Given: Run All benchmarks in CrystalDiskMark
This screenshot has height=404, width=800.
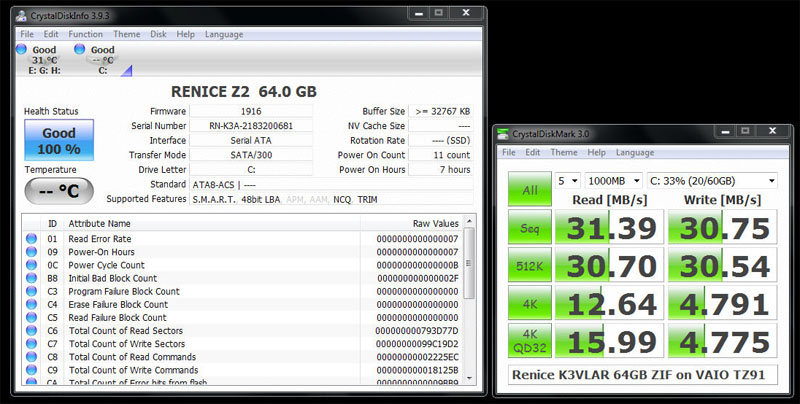Looking at the screenshot, I should pyautogui.click(x=530, y=189).
